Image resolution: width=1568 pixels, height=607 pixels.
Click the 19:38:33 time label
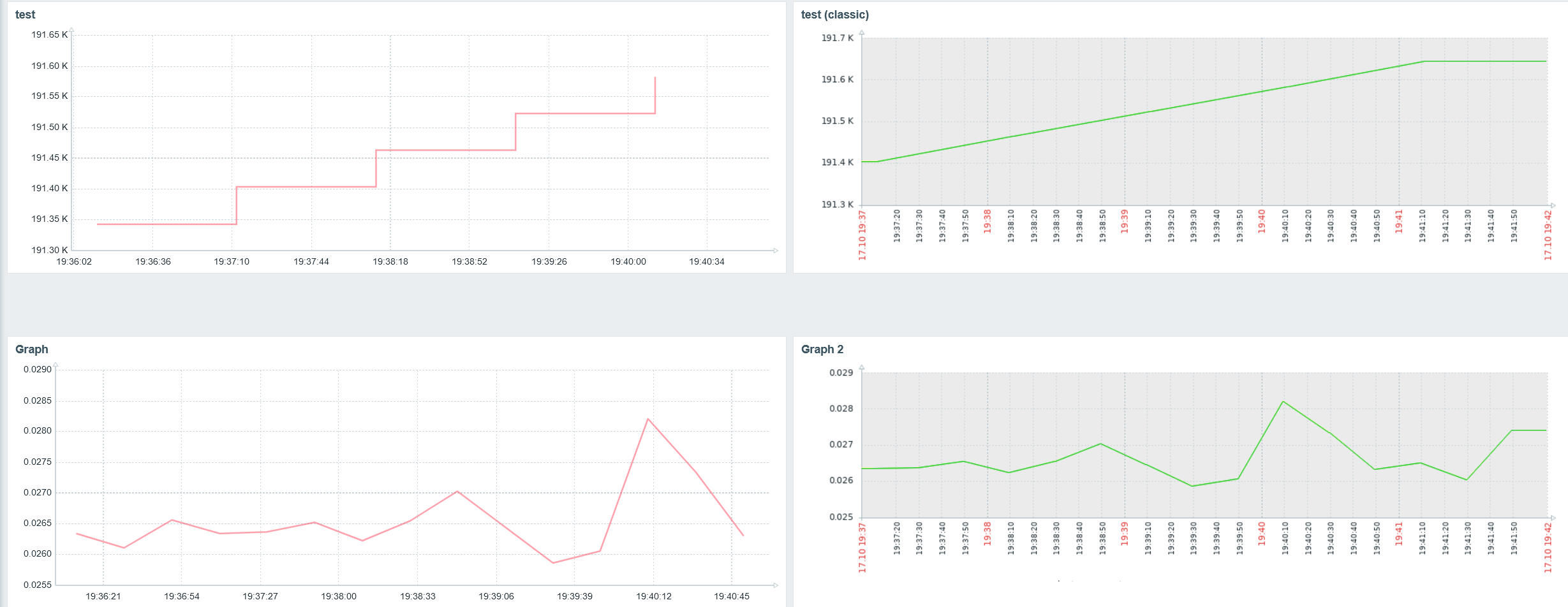pyautogui.click(x=418, y=596)
